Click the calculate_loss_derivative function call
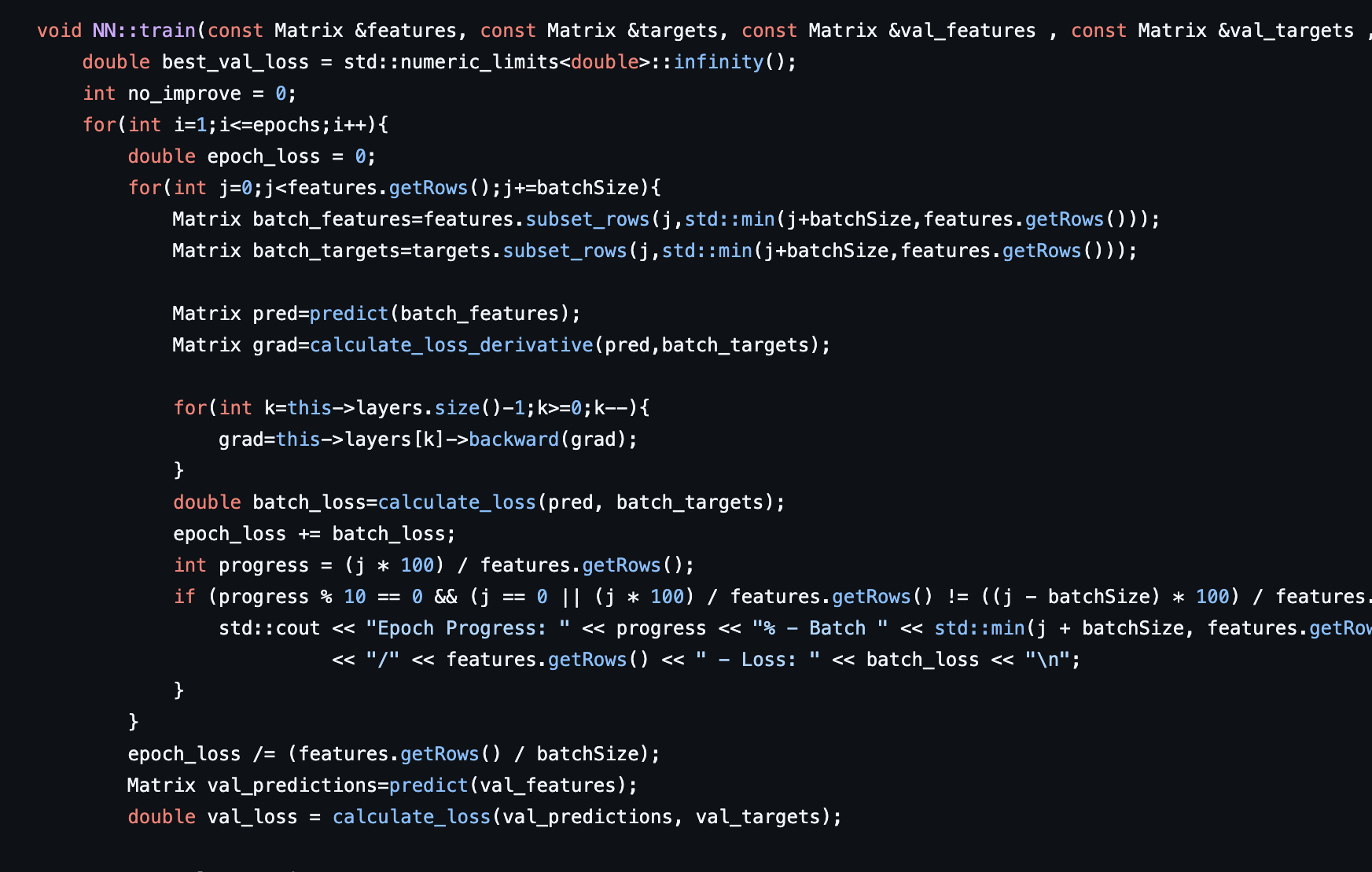This screenshot has width=1372, height=872. coord(451,345)
